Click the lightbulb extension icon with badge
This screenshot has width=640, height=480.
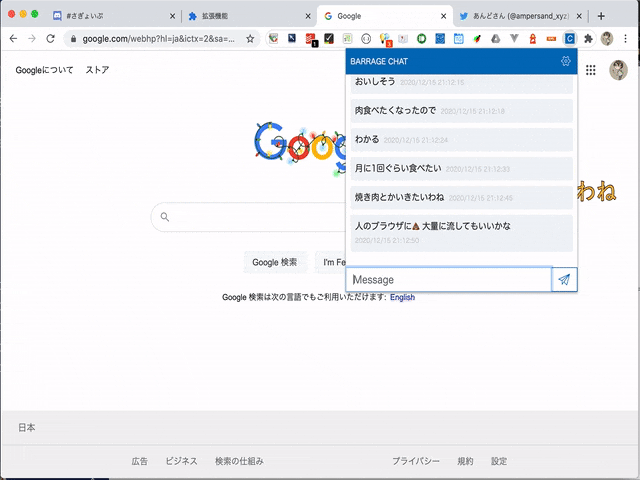click(385, 40)
